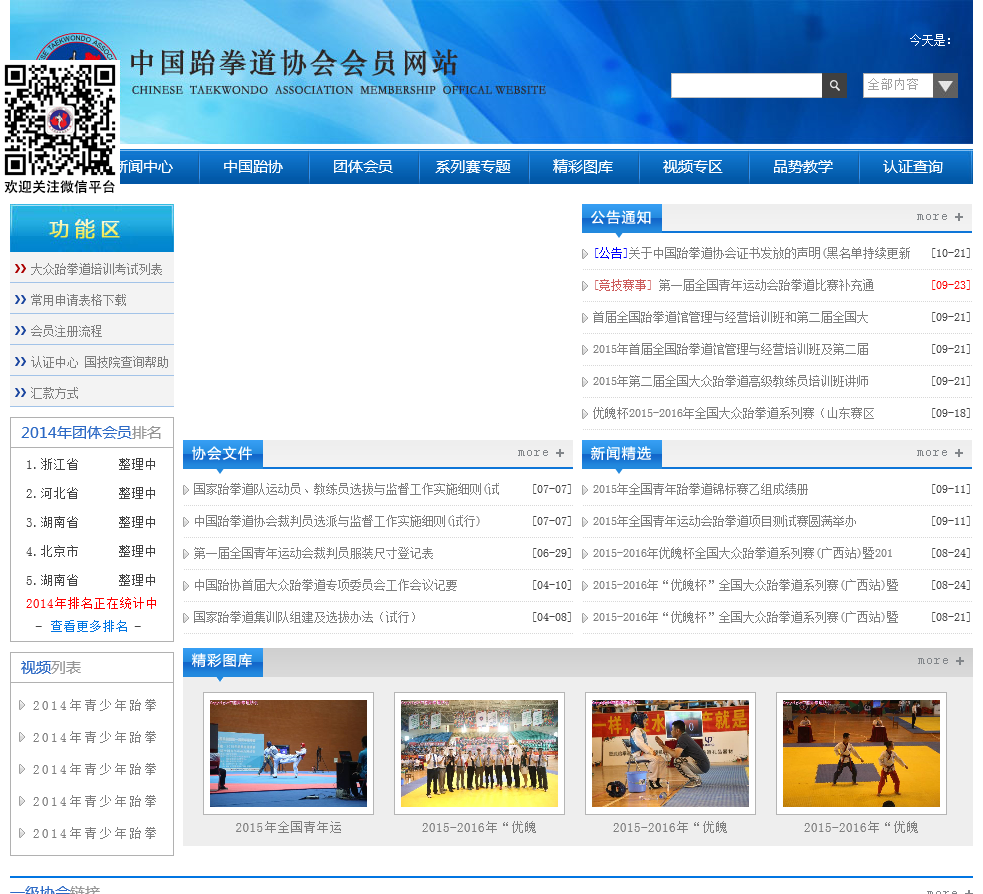Open the 2015年全国青年运 gallery thumbnail
Viewport: 983px width, 894px height.
(x=288, y=754)
